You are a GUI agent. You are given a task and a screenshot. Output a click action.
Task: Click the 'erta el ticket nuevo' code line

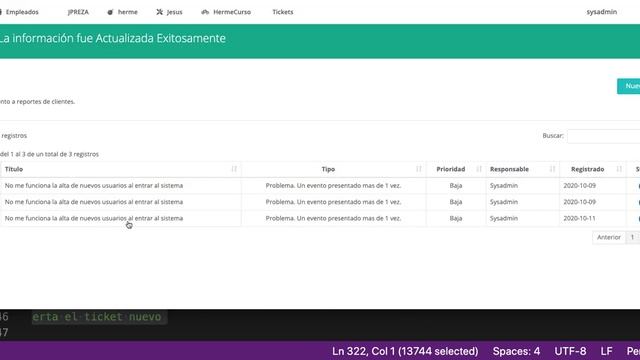click(97, 317)
